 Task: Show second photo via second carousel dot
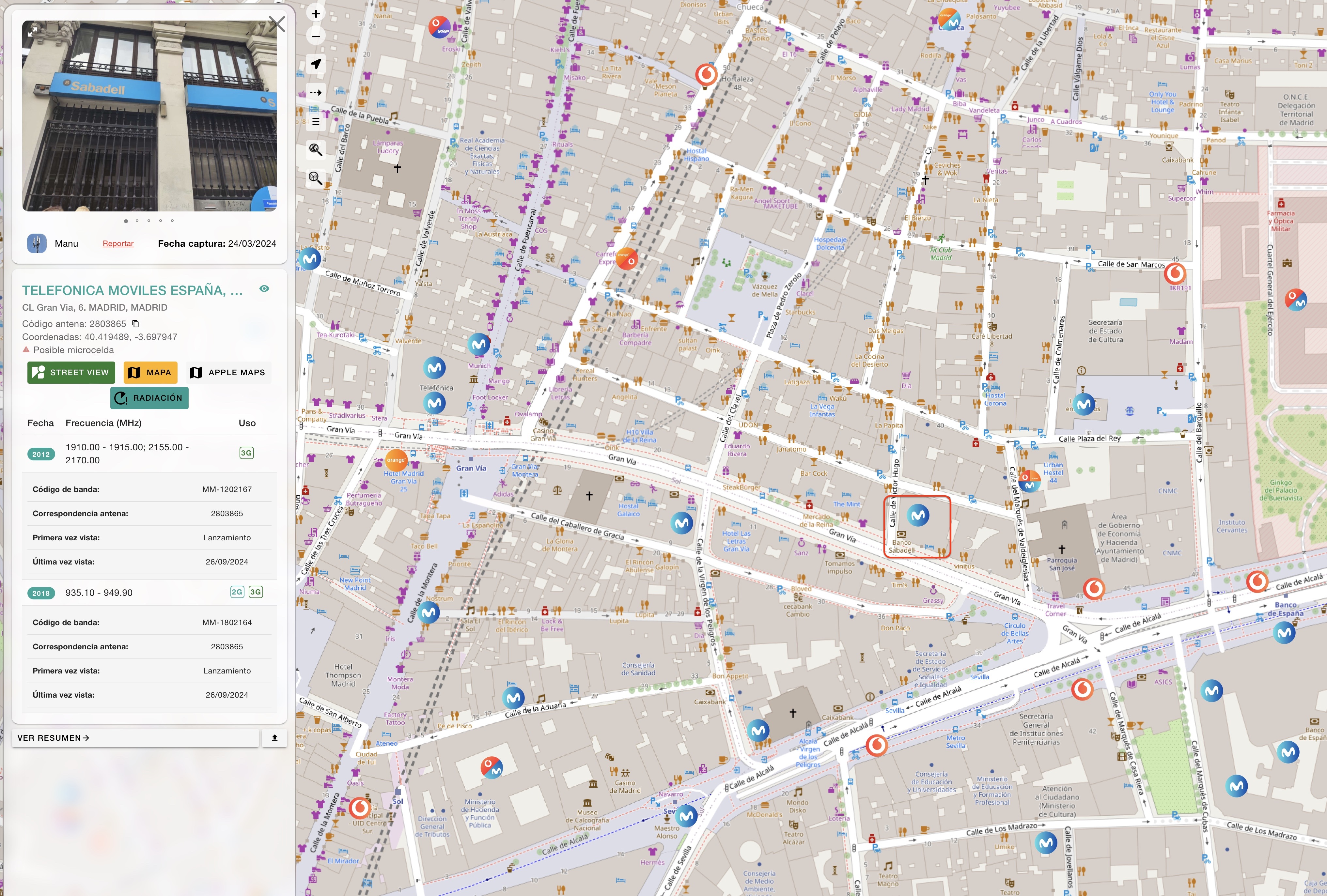pyautogui.click(x=137, y=220)
